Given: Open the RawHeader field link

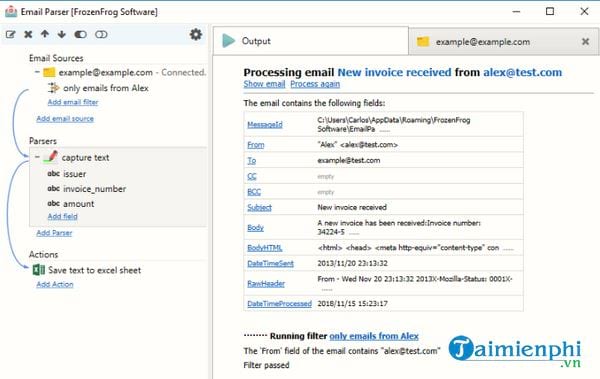Looking at the screenshot, I should click(x=266, y=284).
